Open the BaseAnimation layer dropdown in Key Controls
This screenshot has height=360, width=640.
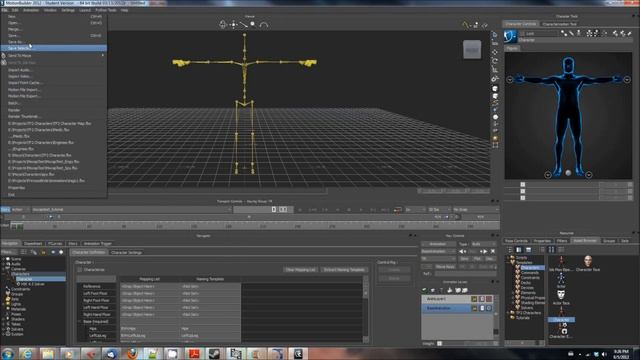pos(438,251)
